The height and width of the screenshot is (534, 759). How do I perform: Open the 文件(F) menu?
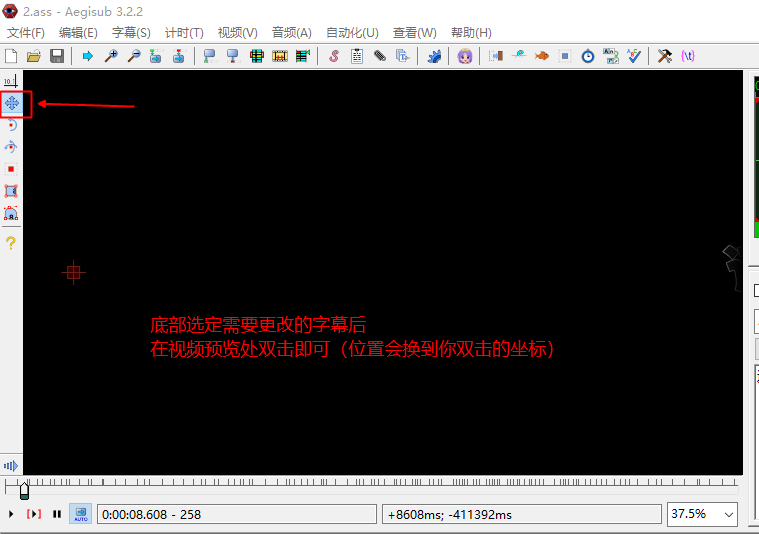point(26,32)
